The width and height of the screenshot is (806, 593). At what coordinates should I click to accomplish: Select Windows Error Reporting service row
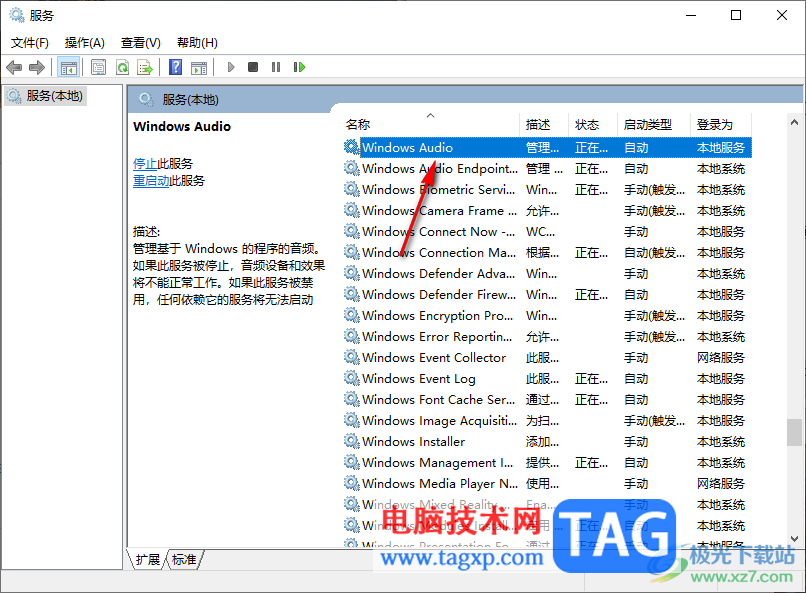547,337
